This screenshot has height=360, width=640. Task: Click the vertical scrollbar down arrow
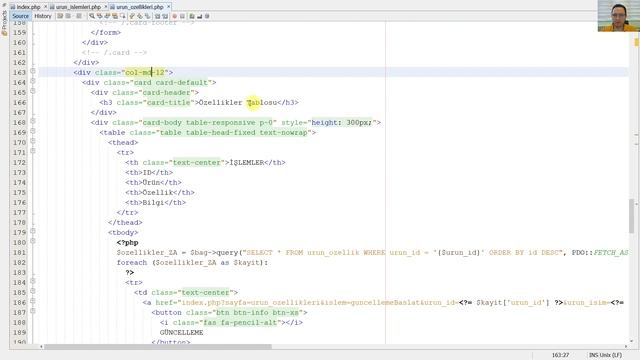coord(631,341)
